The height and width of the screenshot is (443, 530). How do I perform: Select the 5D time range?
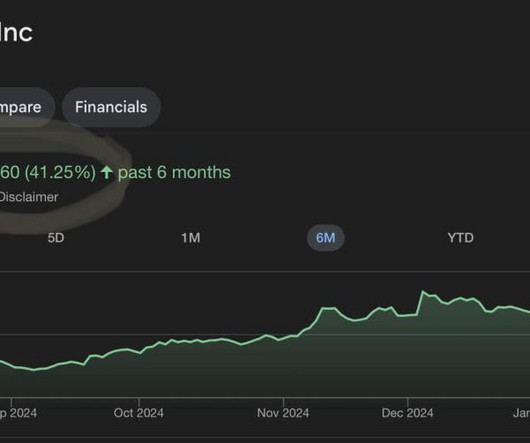[56, 238]
